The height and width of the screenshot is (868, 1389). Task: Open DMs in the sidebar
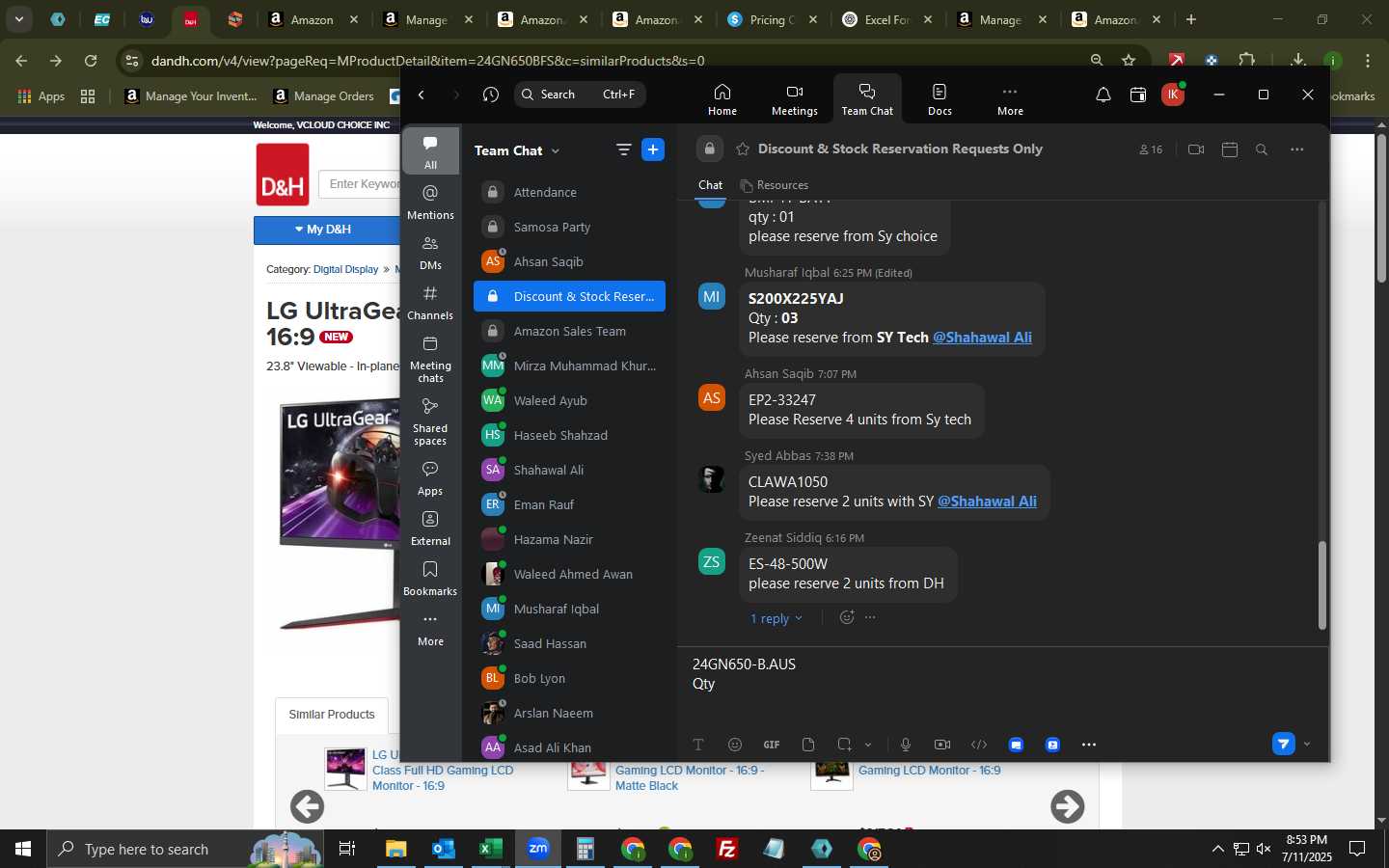pyautogui.click(x=430, y=253)
